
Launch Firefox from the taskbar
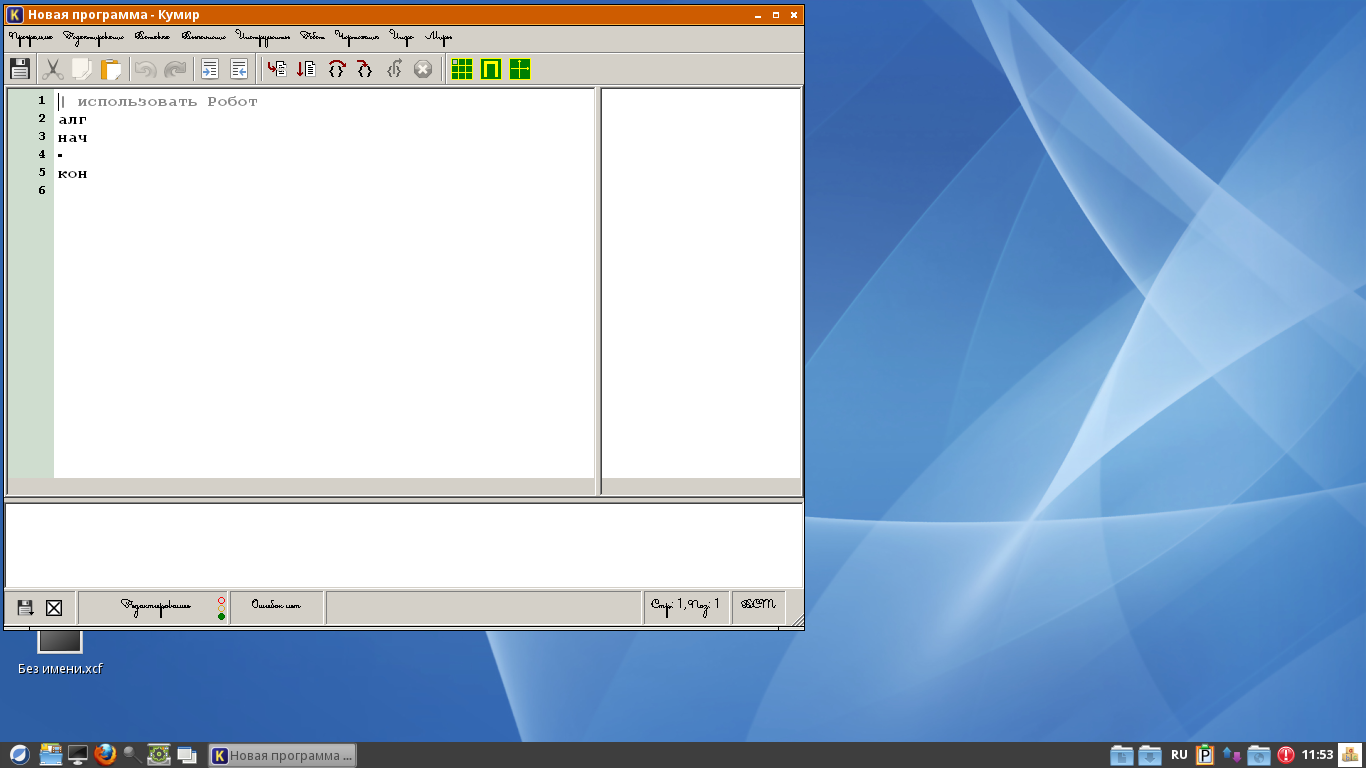[x=105, y=755]
